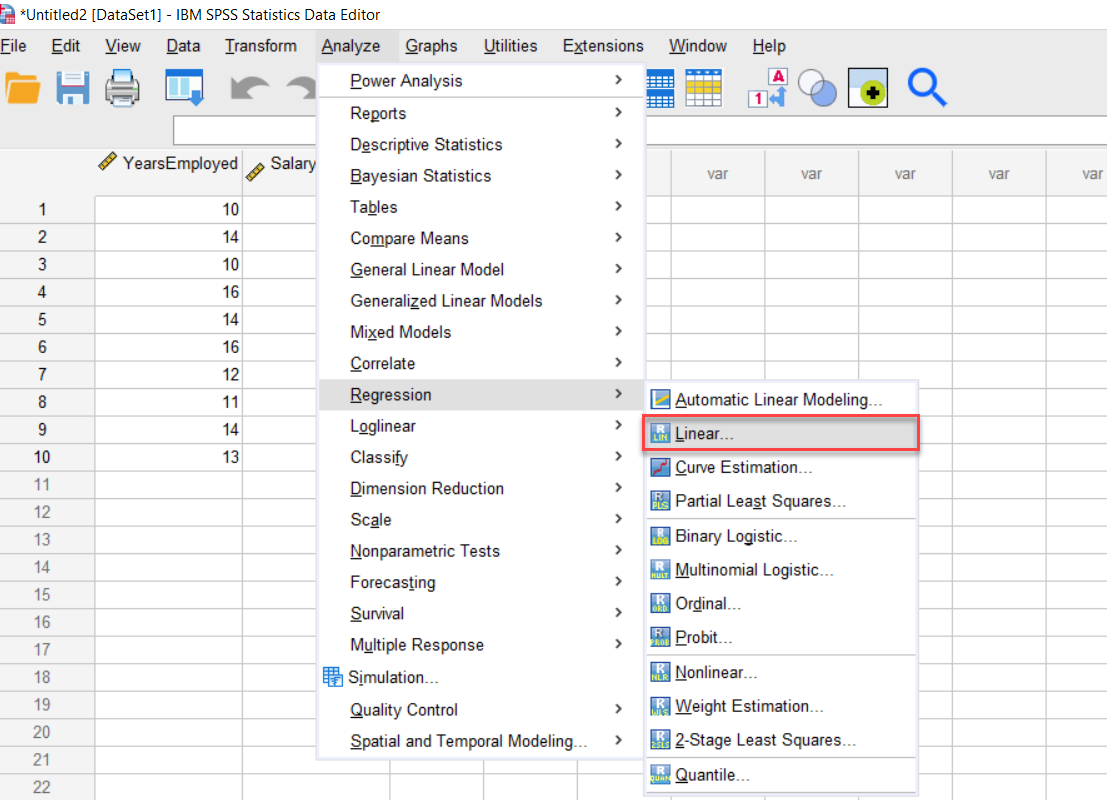Screen dimensions: 1107x800
Task: Select row 10 YearsEmployed cell value 13
Action: [169, 457]
